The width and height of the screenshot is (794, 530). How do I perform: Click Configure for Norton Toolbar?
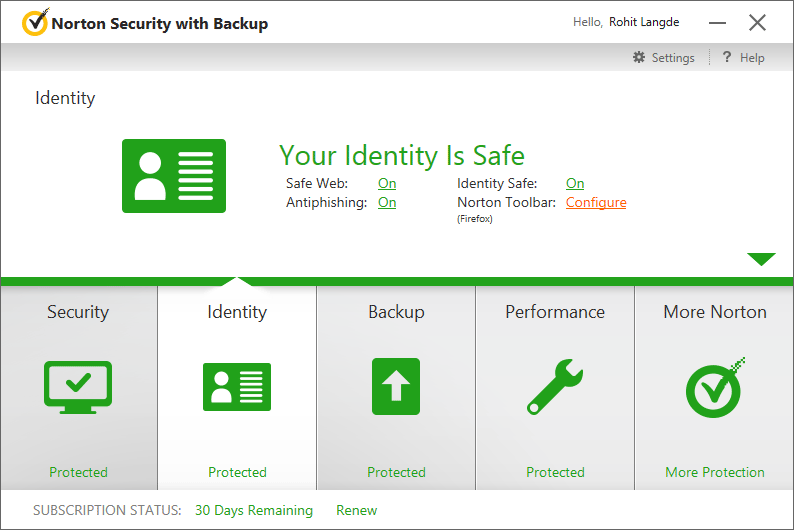(x=596, y=202)
